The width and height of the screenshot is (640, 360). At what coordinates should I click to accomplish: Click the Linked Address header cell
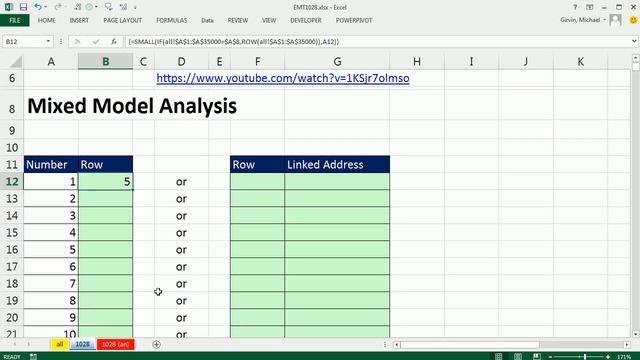point(337,164)
